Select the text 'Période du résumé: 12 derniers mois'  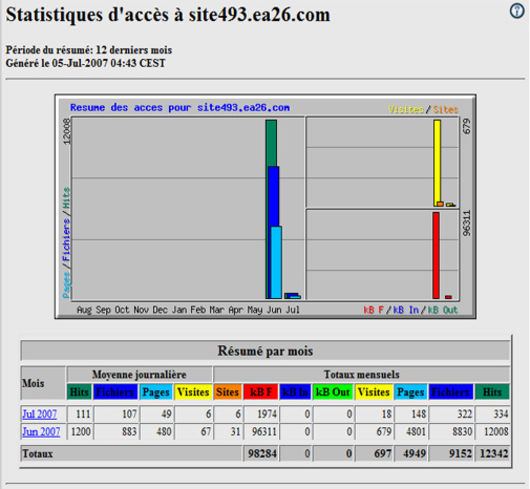[x=89, y=50]
